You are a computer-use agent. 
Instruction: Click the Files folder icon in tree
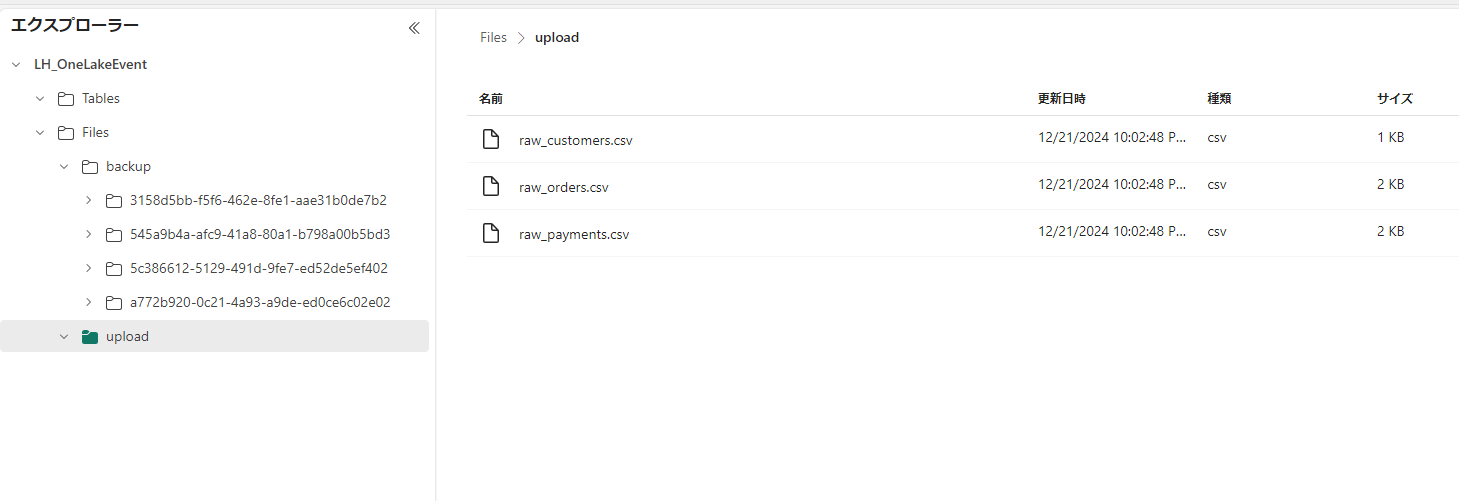[66, 133]
